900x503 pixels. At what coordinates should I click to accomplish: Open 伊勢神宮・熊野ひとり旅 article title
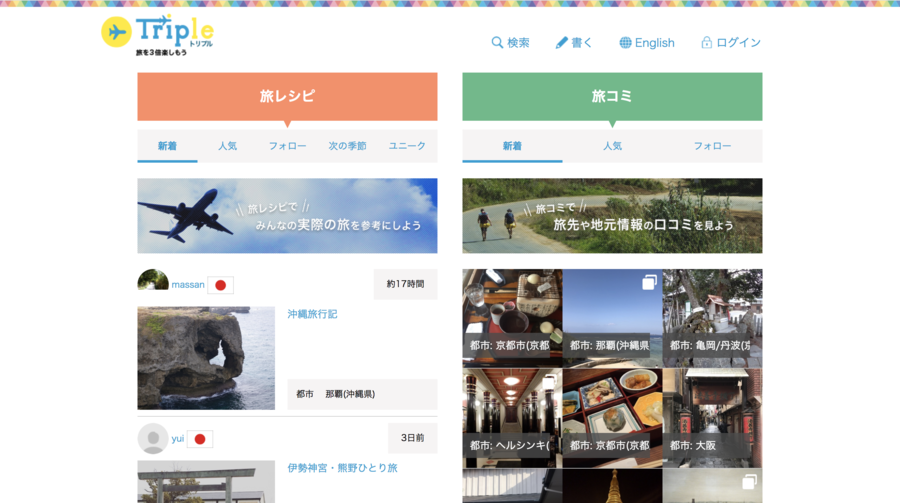(x=342, y=468)
